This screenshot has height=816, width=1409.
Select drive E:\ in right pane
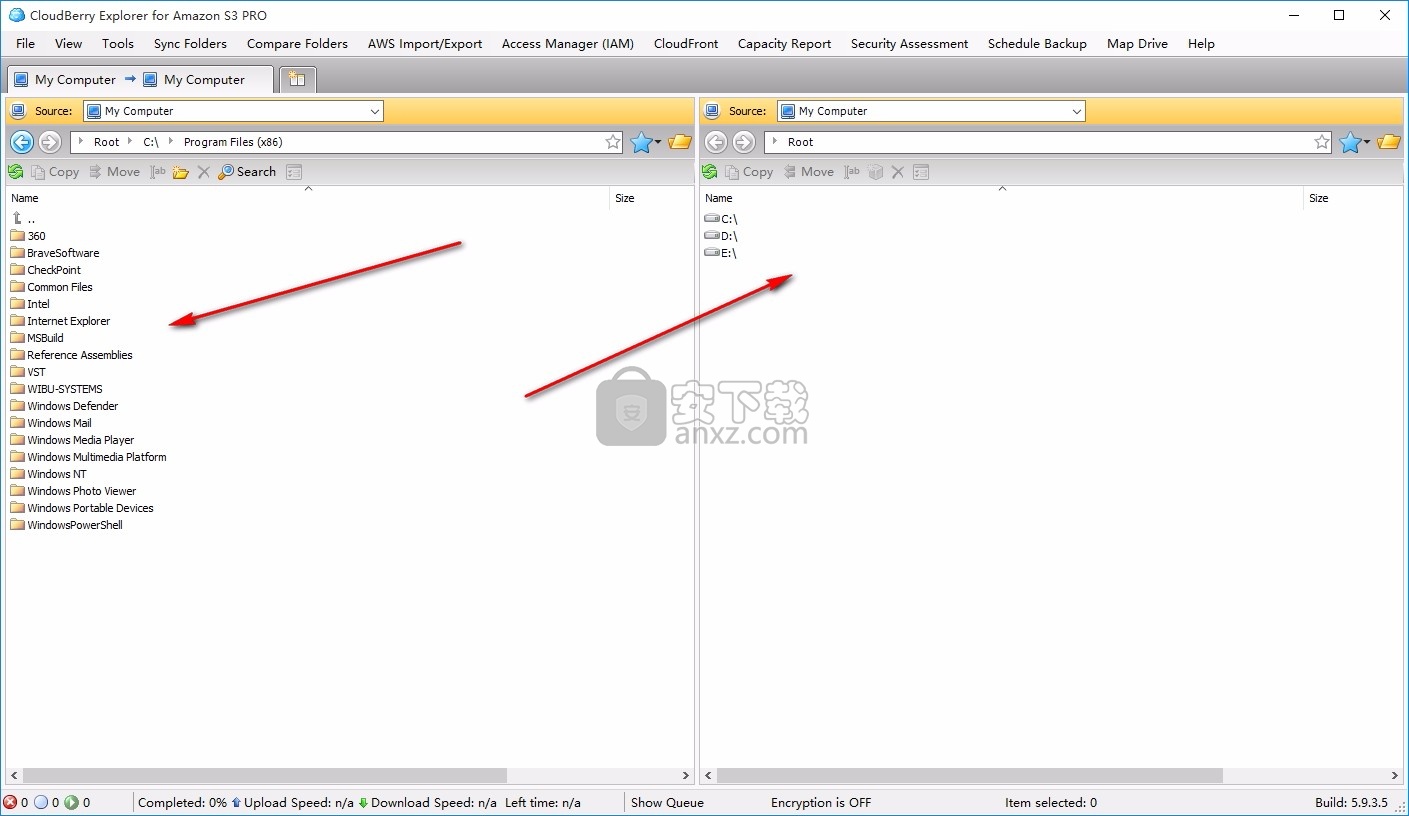click(x=721, y=253)
